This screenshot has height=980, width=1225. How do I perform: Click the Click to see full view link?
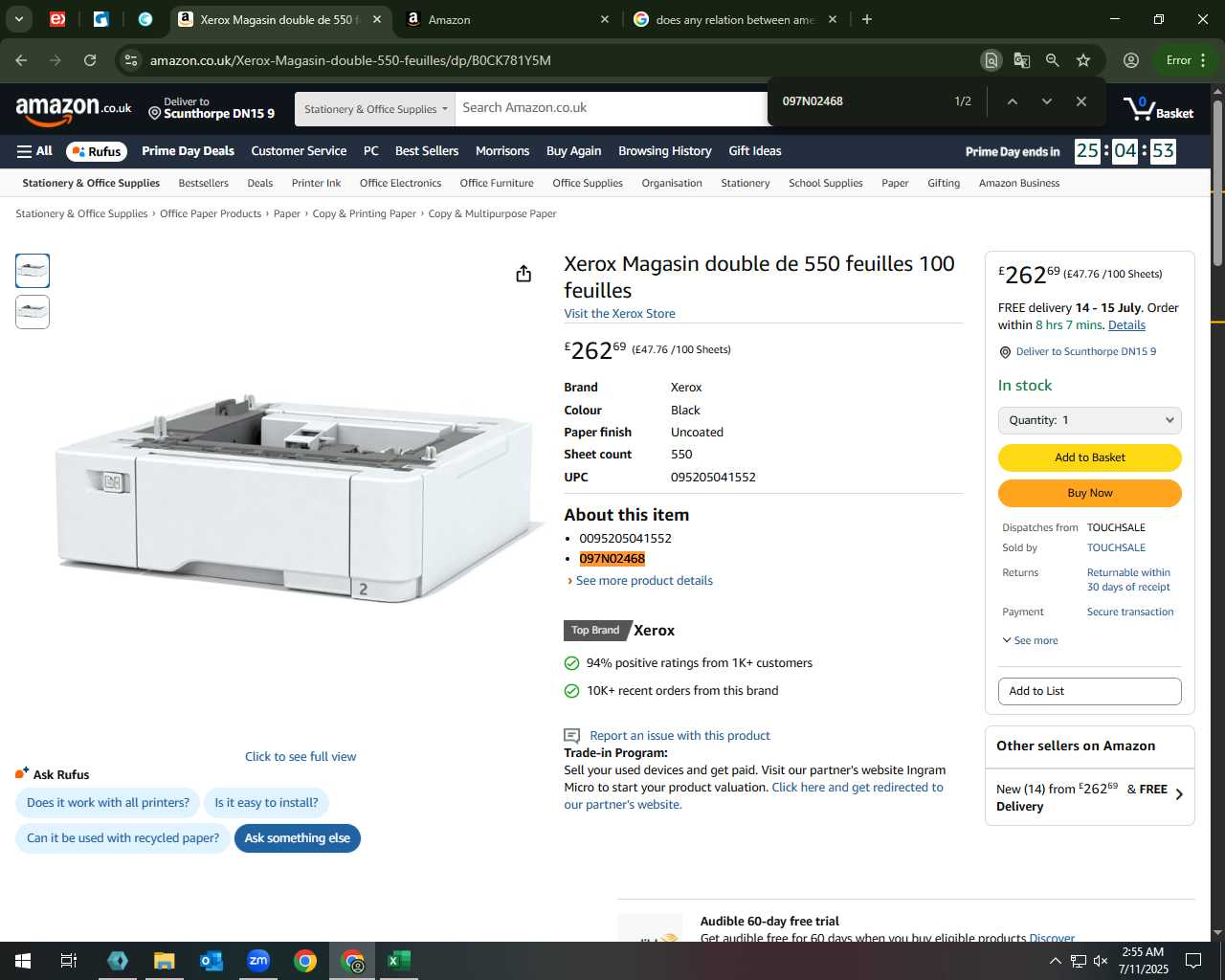tap(301, 757)
